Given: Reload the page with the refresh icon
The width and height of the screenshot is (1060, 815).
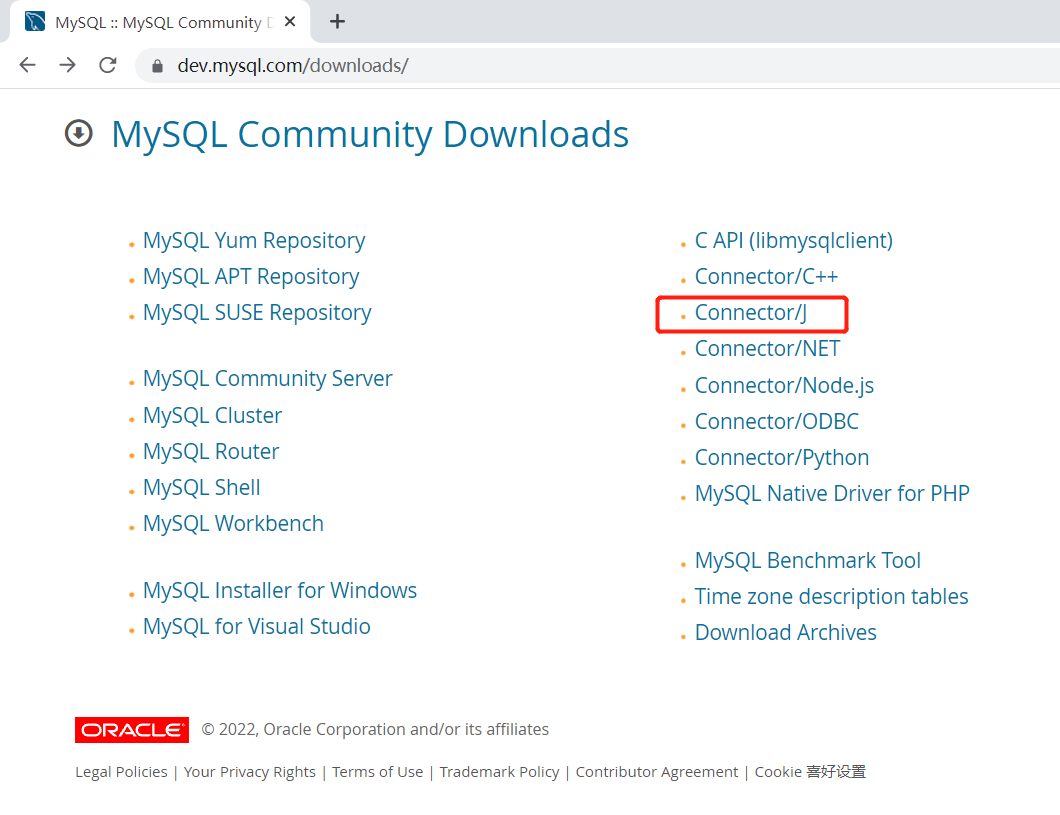Looking at the screenshot, I should pos(108,65).
